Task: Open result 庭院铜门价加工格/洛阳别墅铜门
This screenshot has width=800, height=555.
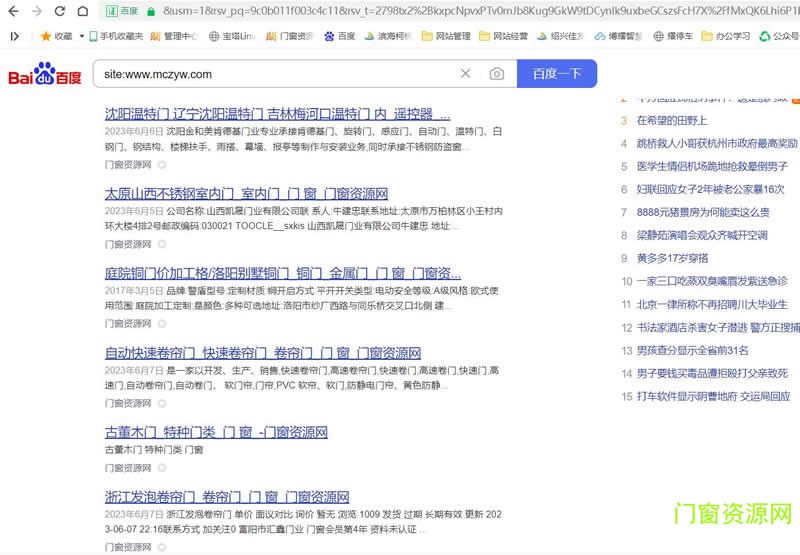Action: pos(283,273)
